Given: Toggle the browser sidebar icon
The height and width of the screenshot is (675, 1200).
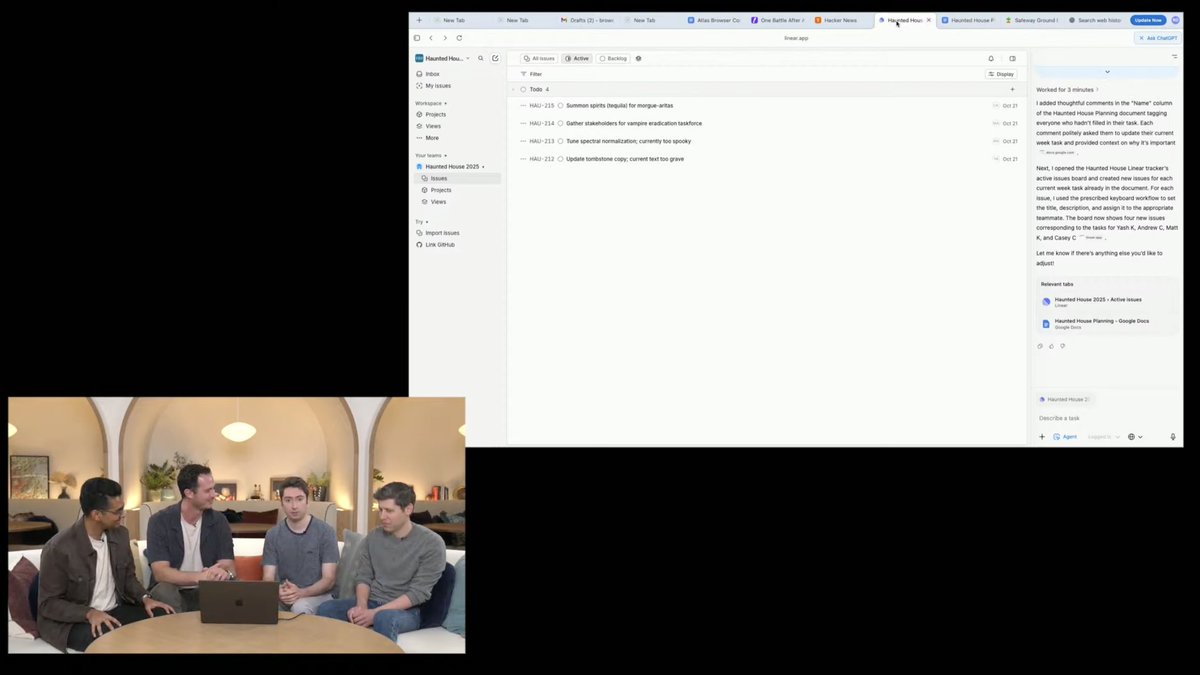Looking at the screenshot, I should (x=417, y=38).
